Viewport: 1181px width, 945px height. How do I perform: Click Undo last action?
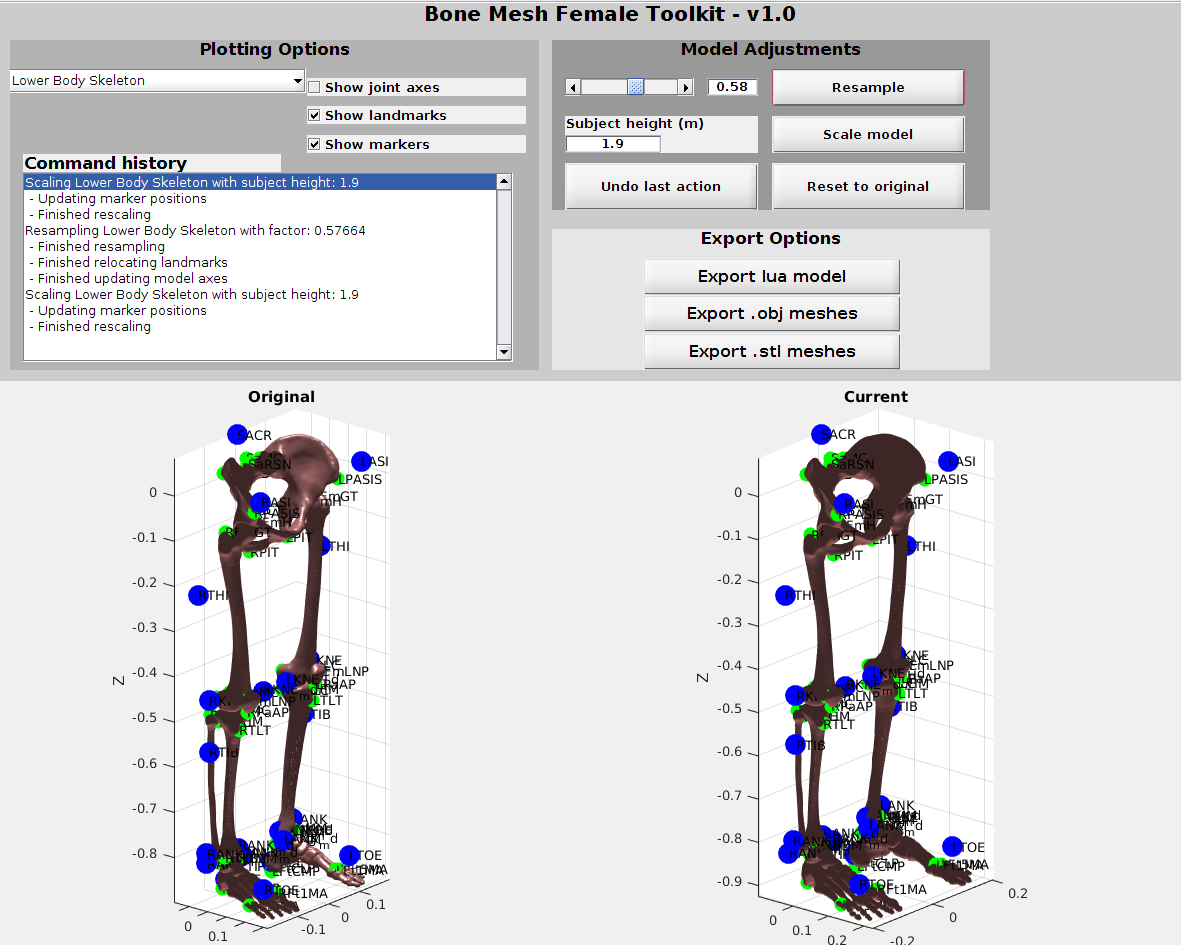[x=660, y=186]
